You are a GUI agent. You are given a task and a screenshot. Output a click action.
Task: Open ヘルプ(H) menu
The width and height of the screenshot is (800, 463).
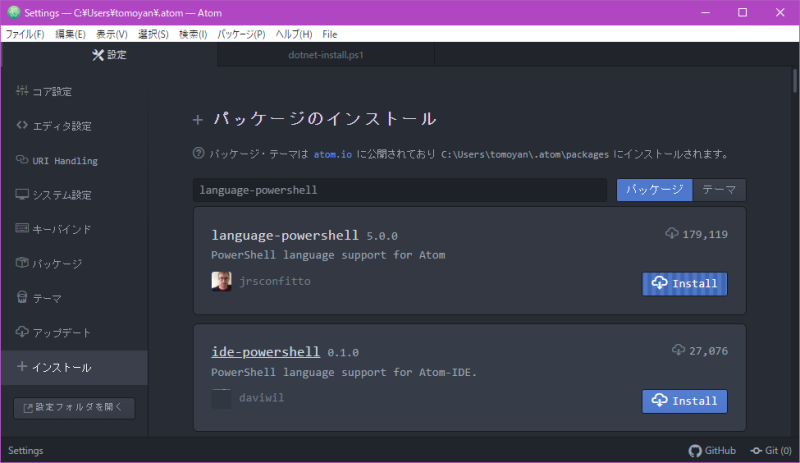pyautogui.click(x=294, y=34)
